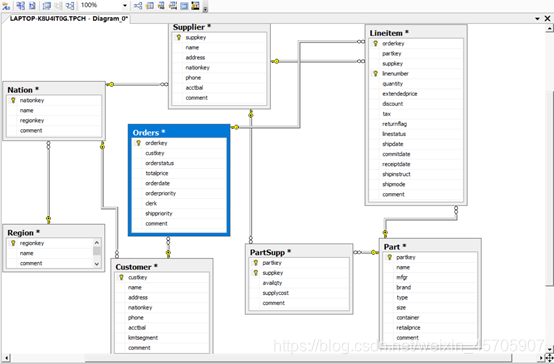Open the 100% zoom dropdown arrow
Viewport: 554px width, 364px height.
pyautogui.click(x=125, y=6)
